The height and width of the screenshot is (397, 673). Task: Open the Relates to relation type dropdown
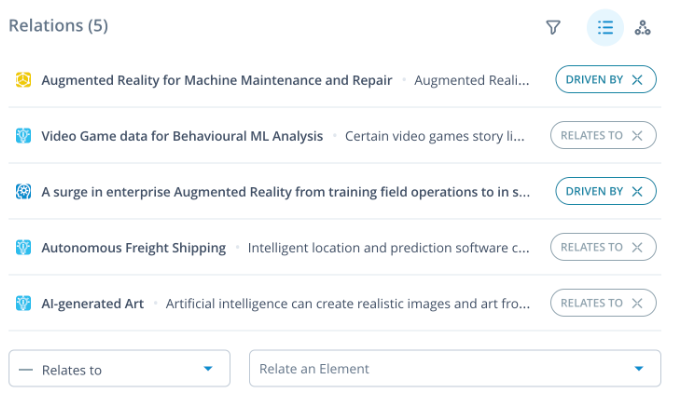[x=119, y=369]
